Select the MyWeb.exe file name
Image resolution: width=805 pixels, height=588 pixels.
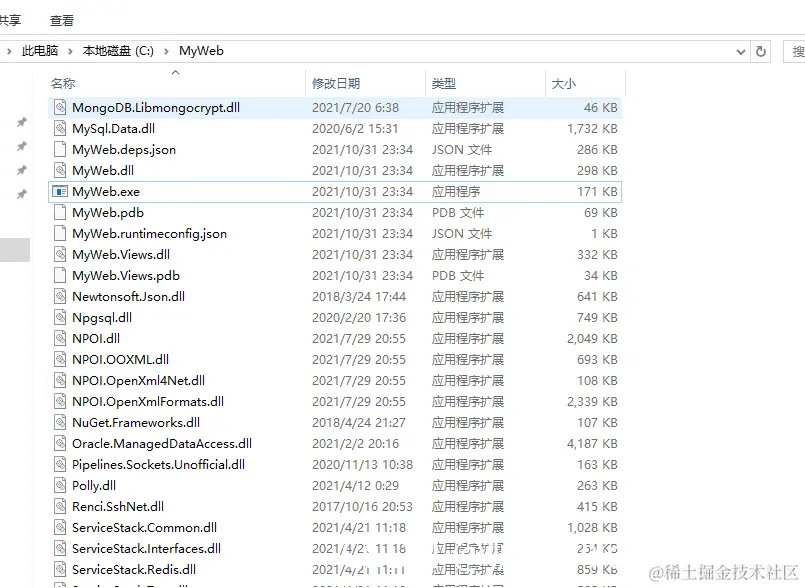[106, 192]
